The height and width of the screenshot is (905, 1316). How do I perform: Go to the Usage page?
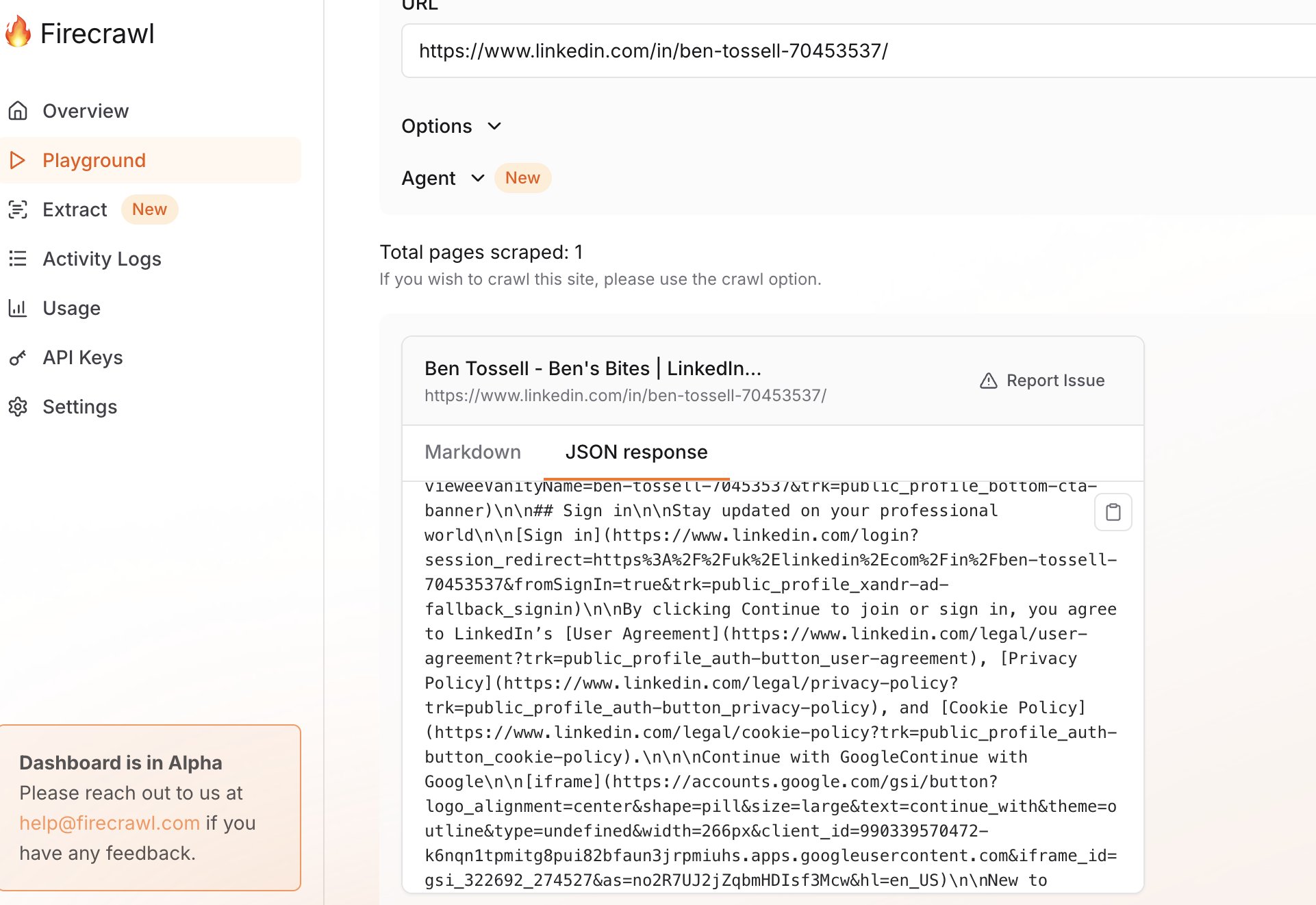(151, 308)
